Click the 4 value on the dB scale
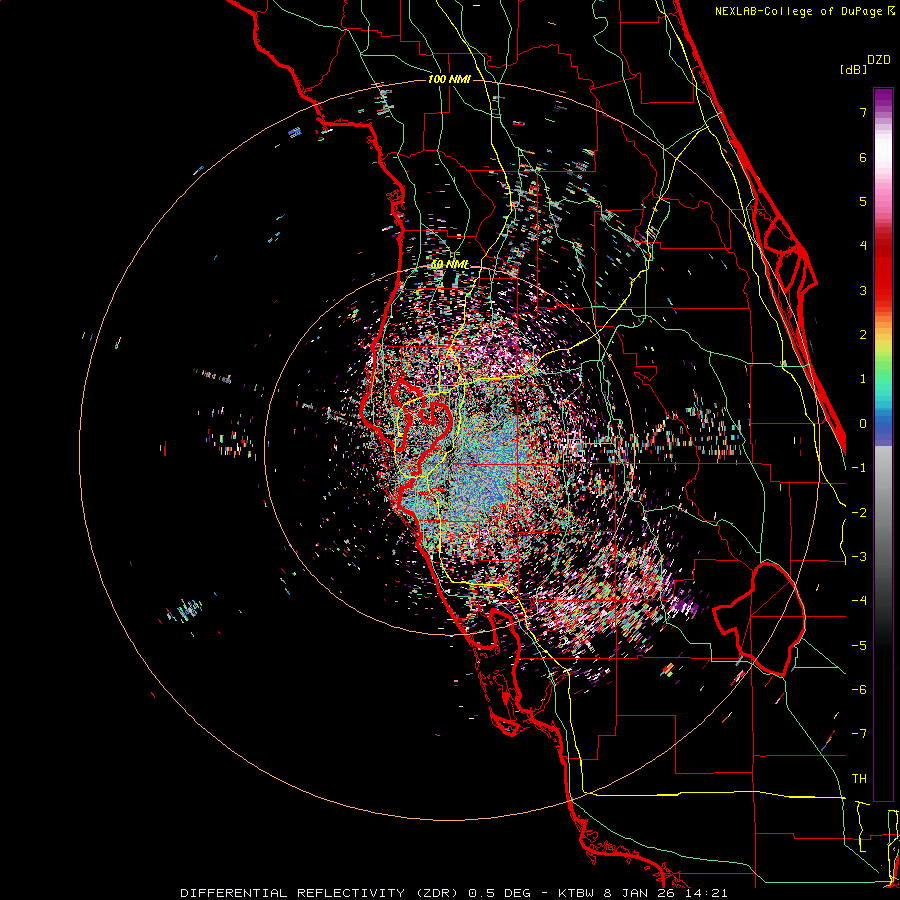Screen dimensions: 900x900 (x=863, y=246)
